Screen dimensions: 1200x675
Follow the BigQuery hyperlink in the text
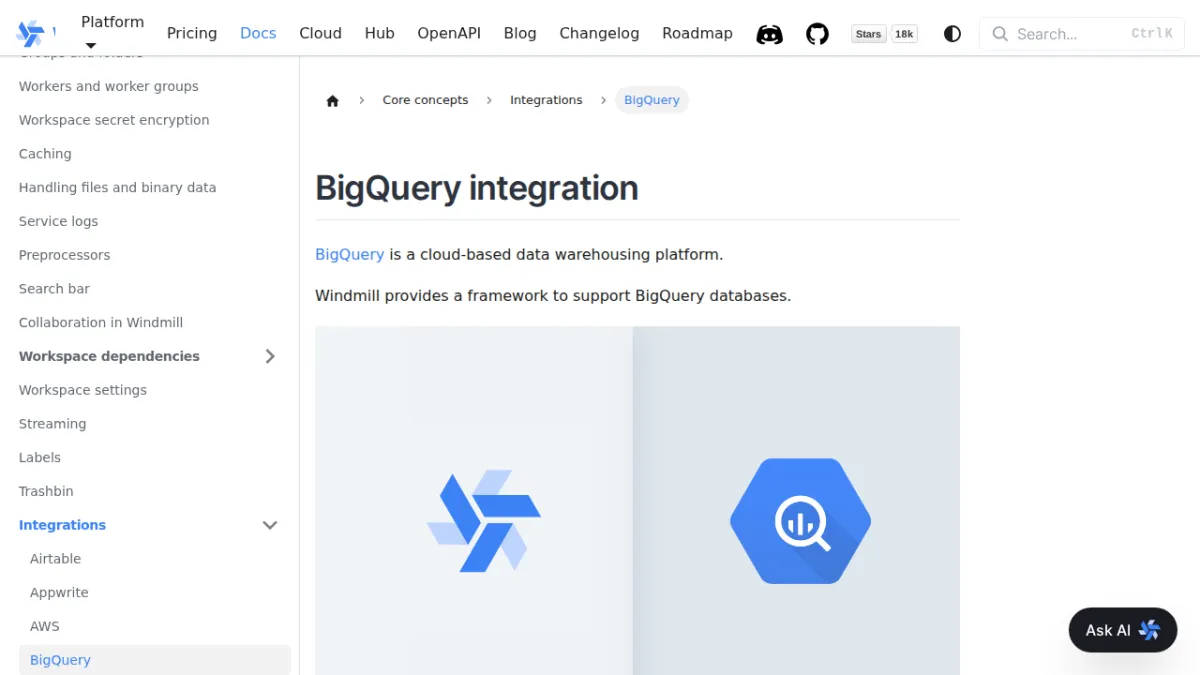click(349, 254)
